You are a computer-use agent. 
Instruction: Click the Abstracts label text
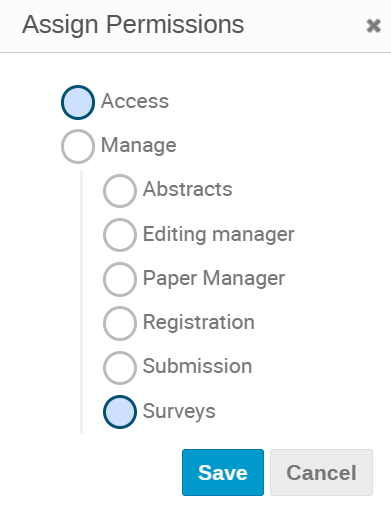tap(188, 189)
